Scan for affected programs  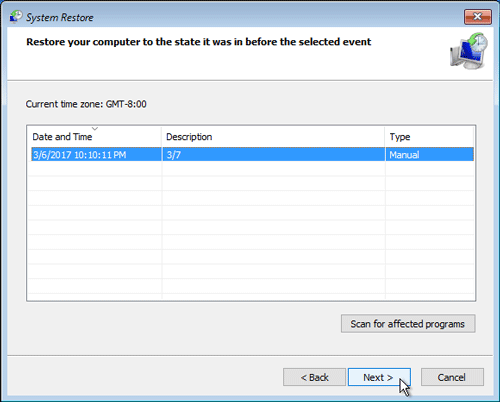(408, 324)
